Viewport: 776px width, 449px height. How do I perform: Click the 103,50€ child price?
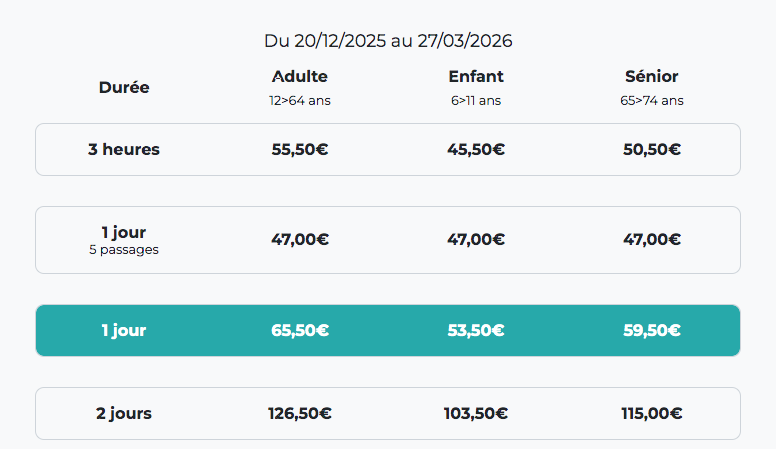(x=476, y=413)
